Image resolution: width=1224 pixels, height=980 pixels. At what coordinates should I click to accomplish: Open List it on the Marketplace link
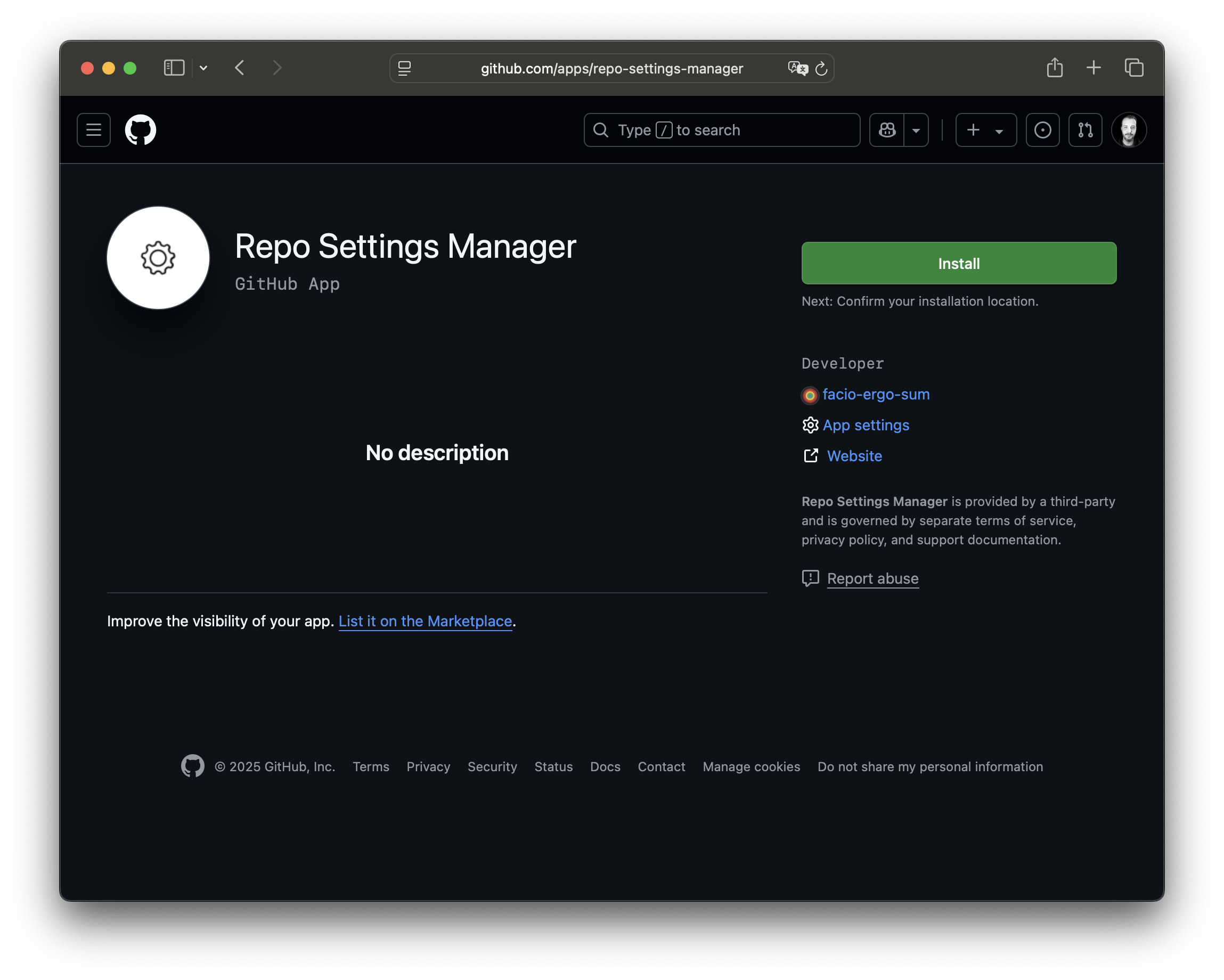click(x=425, y=621)
